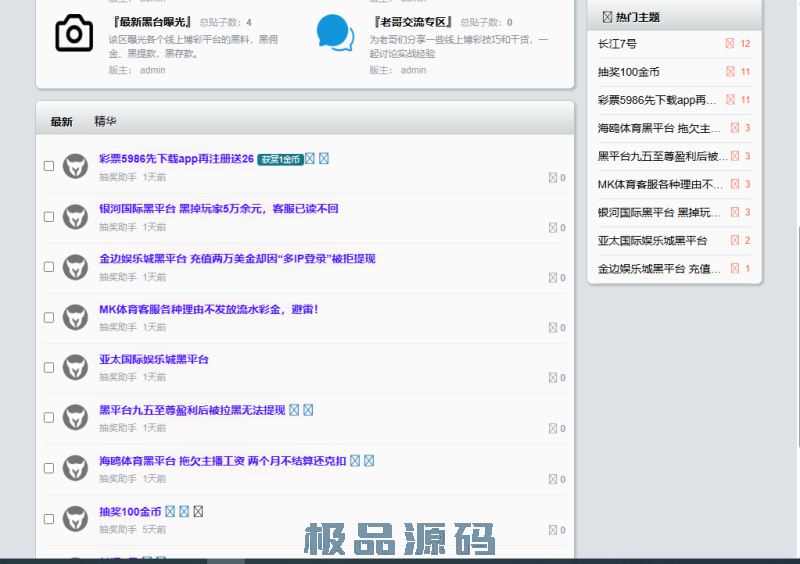Screen dimensions: 800x564
Task: Open hot topic 银河国际黑平台 黑掉玩... in sidebar
Action: [659, 212]
